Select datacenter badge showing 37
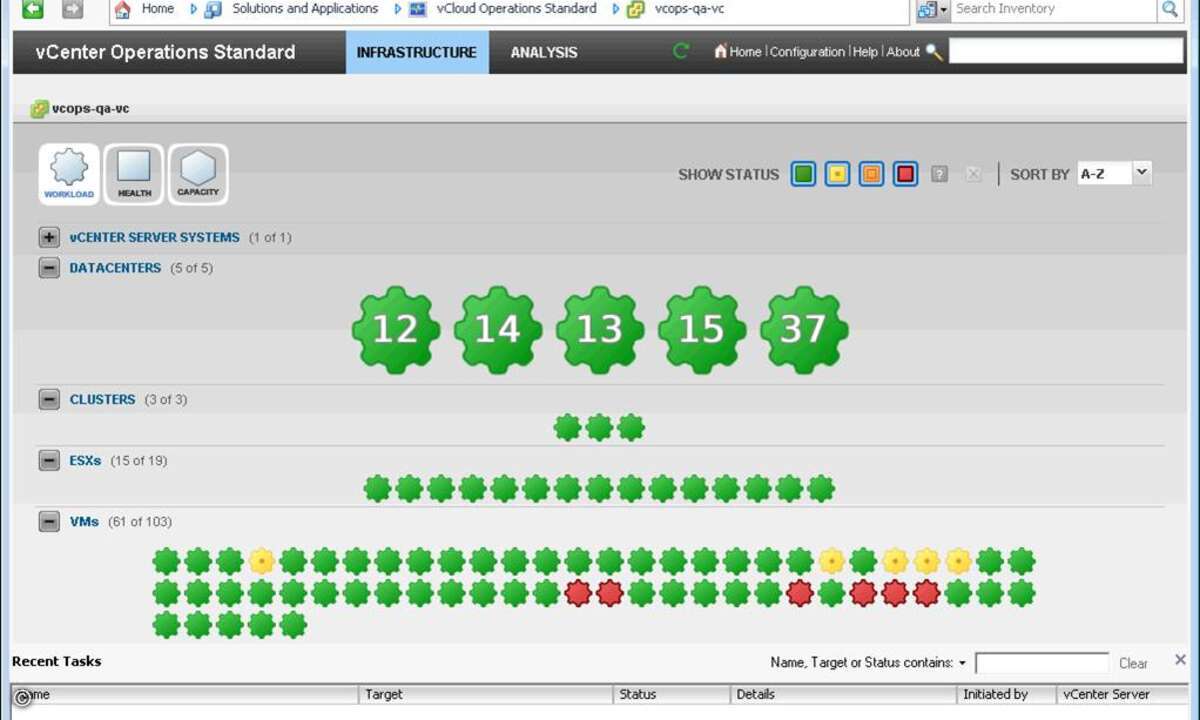 804,330
